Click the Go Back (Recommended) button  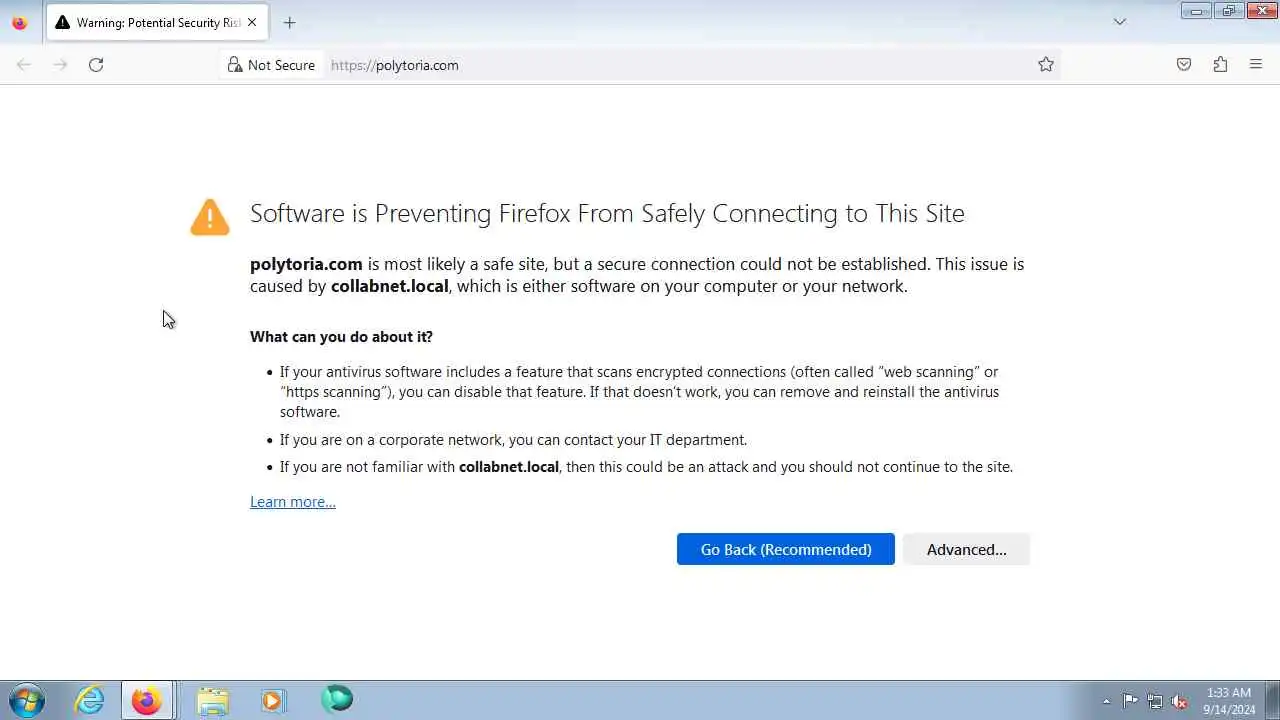click(x=786, y=549)
